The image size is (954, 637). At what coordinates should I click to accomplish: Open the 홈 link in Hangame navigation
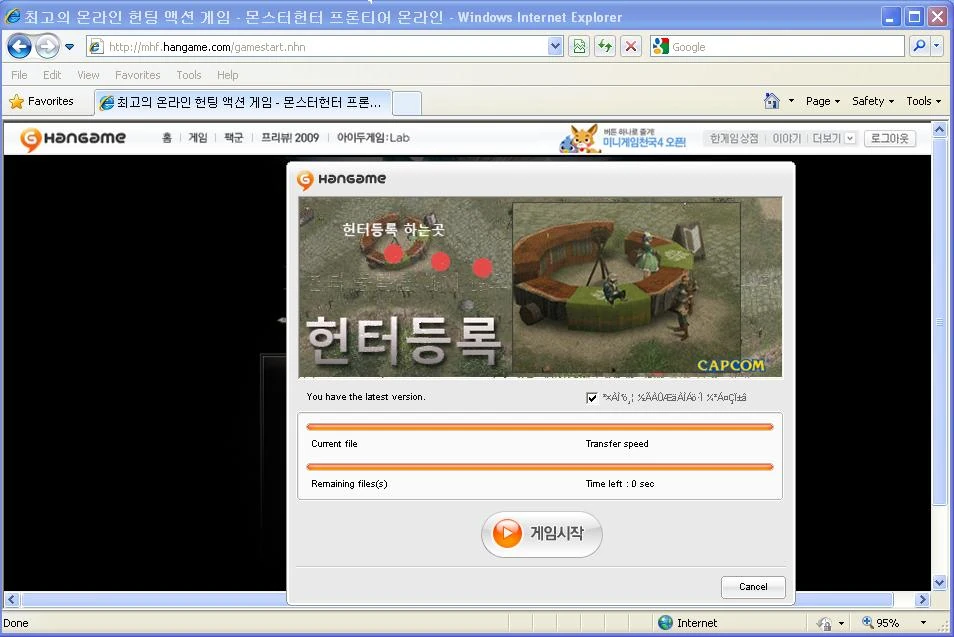click(167, 138)
